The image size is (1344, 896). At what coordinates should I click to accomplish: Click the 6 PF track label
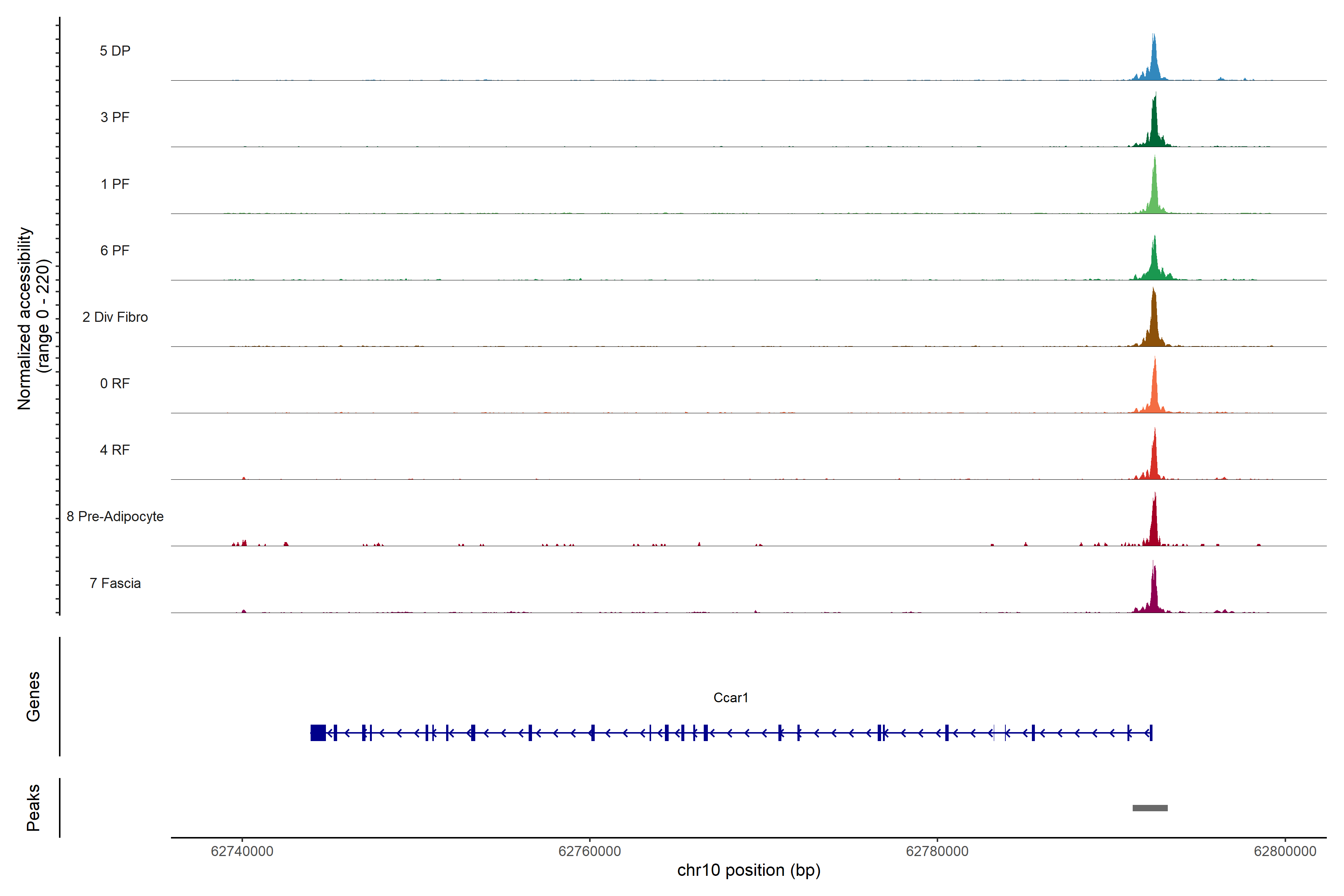pos(115,250)
